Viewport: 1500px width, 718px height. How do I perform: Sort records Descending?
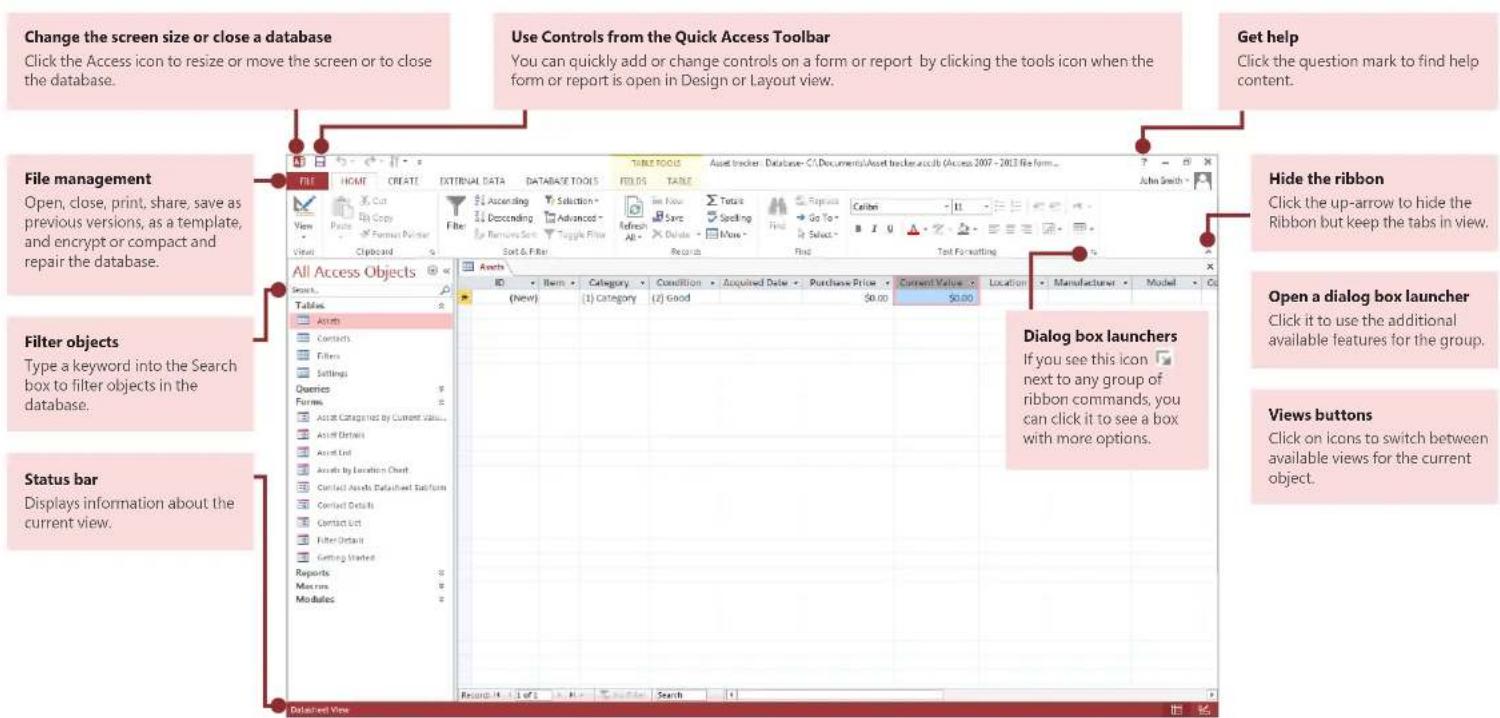tap(503, 218)
